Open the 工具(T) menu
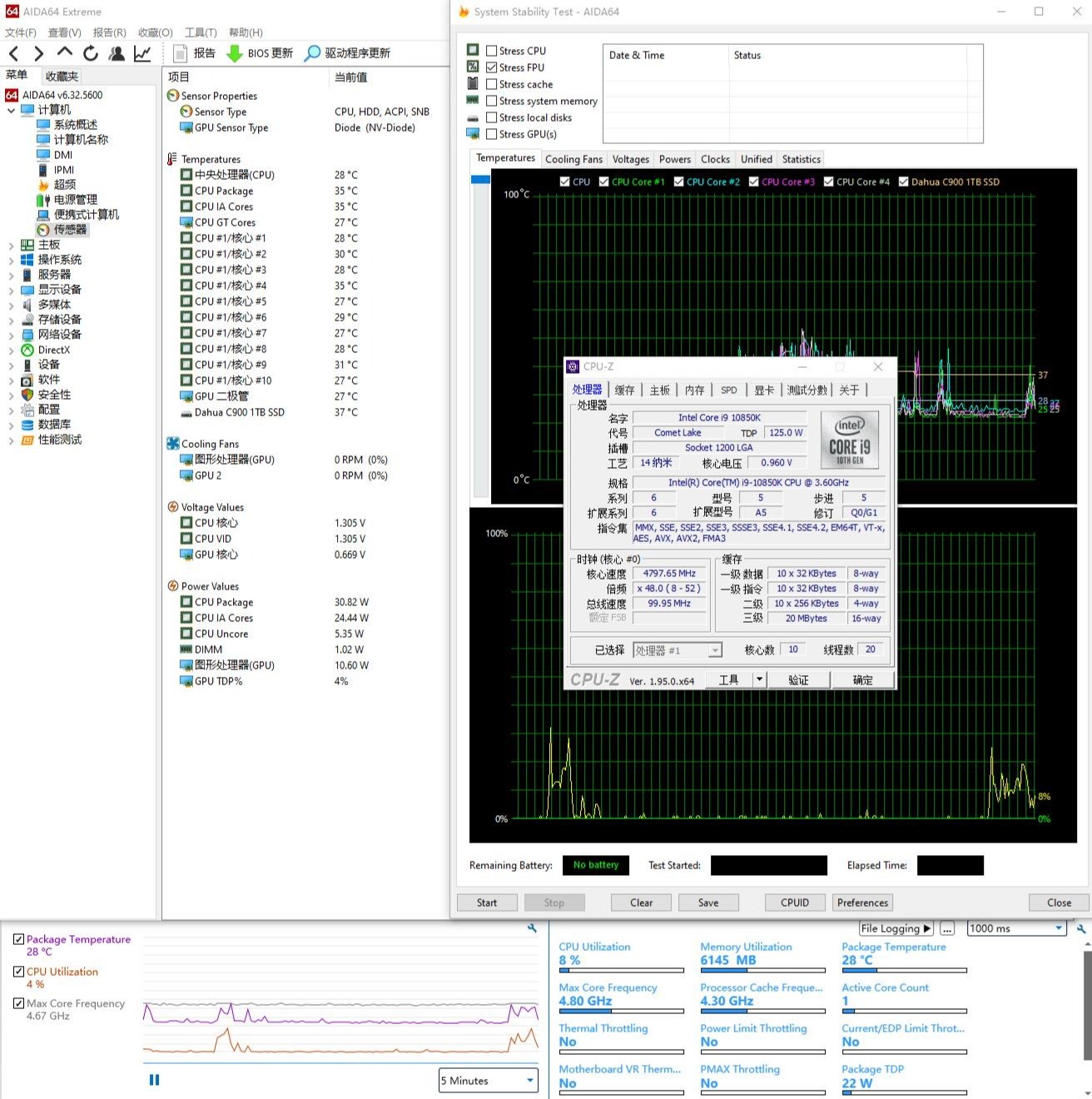The height and width of the screenshot is (1099, 1092). [201, 32]
